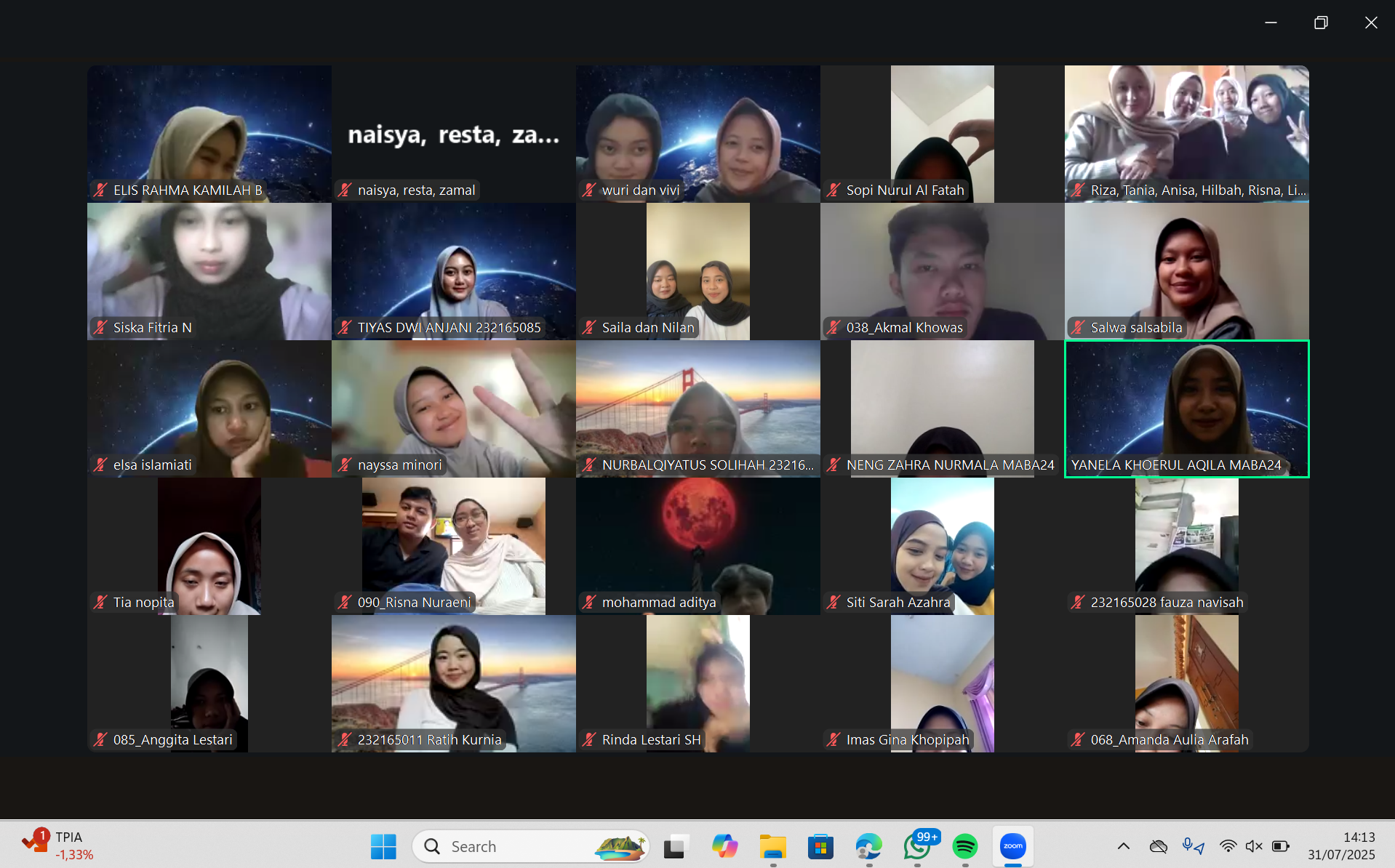Launch the Copilot app icon
The height and width of the screenshot is (868, 1395).
pyautogui.click(x=724, y=846)
